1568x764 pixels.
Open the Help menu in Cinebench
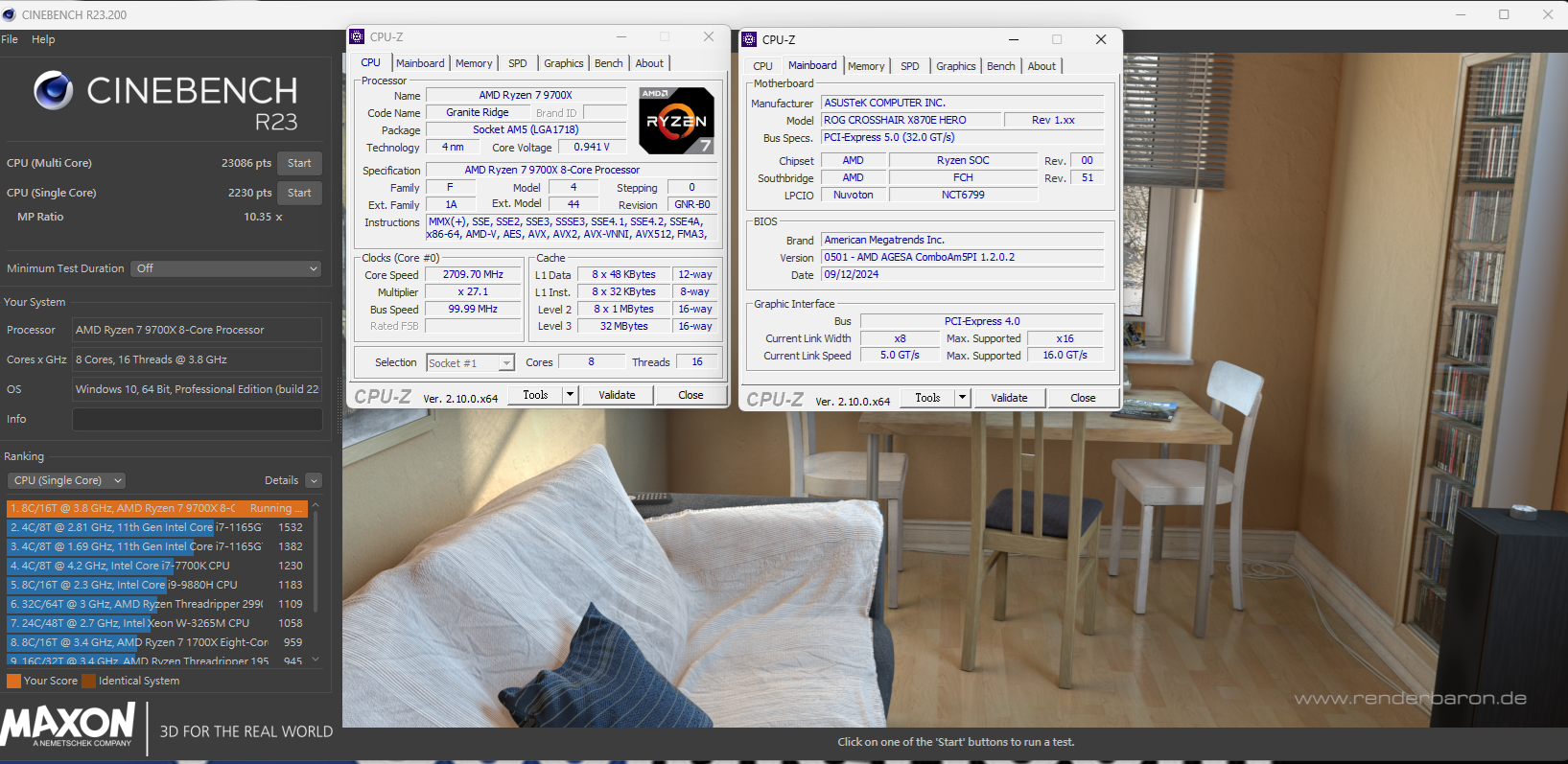tap(43, 39)
